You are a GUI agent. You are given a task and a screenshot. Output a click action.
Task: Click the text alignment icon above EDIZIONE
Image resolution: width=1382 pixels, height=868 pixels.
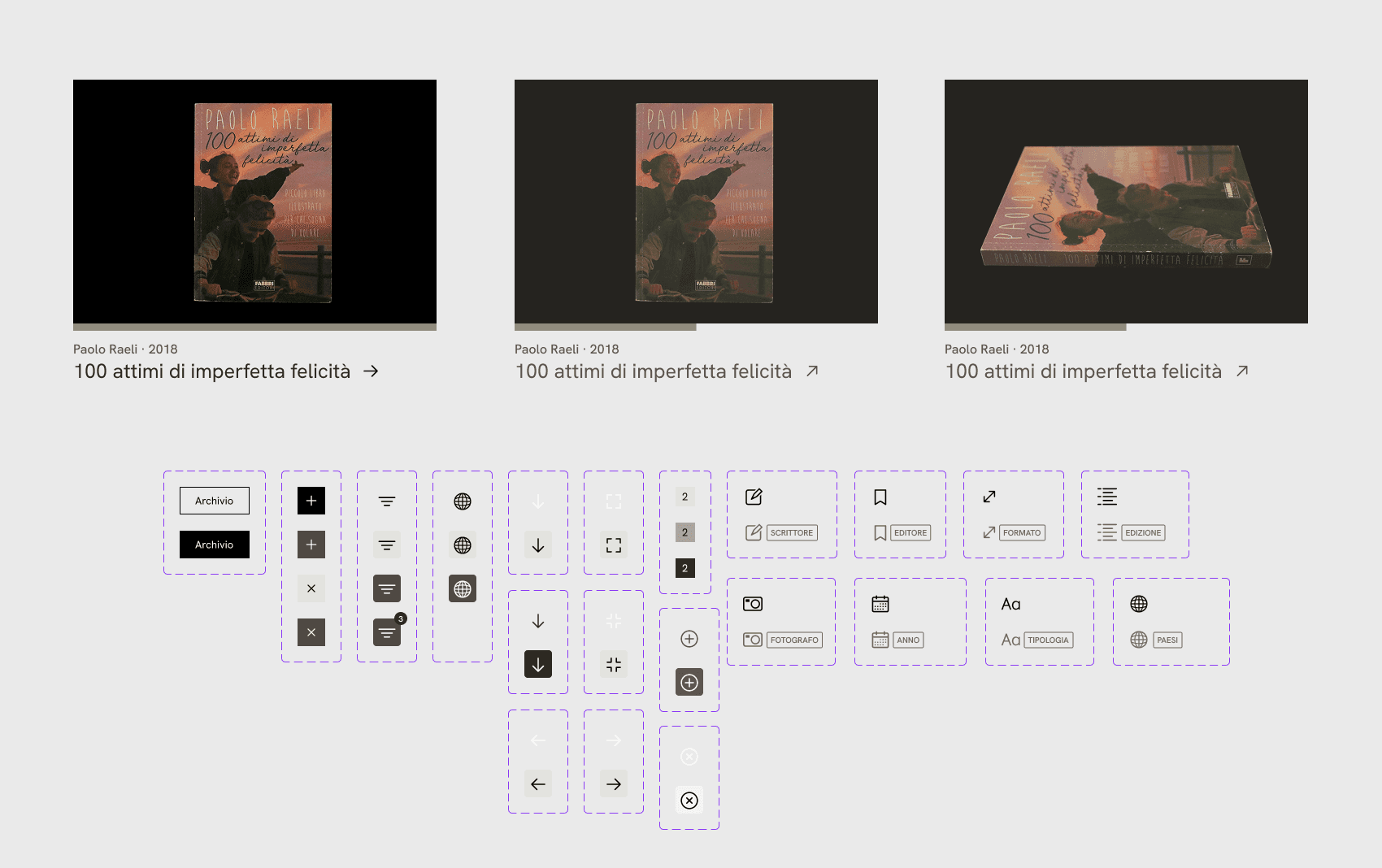(x=1107, y=497)
